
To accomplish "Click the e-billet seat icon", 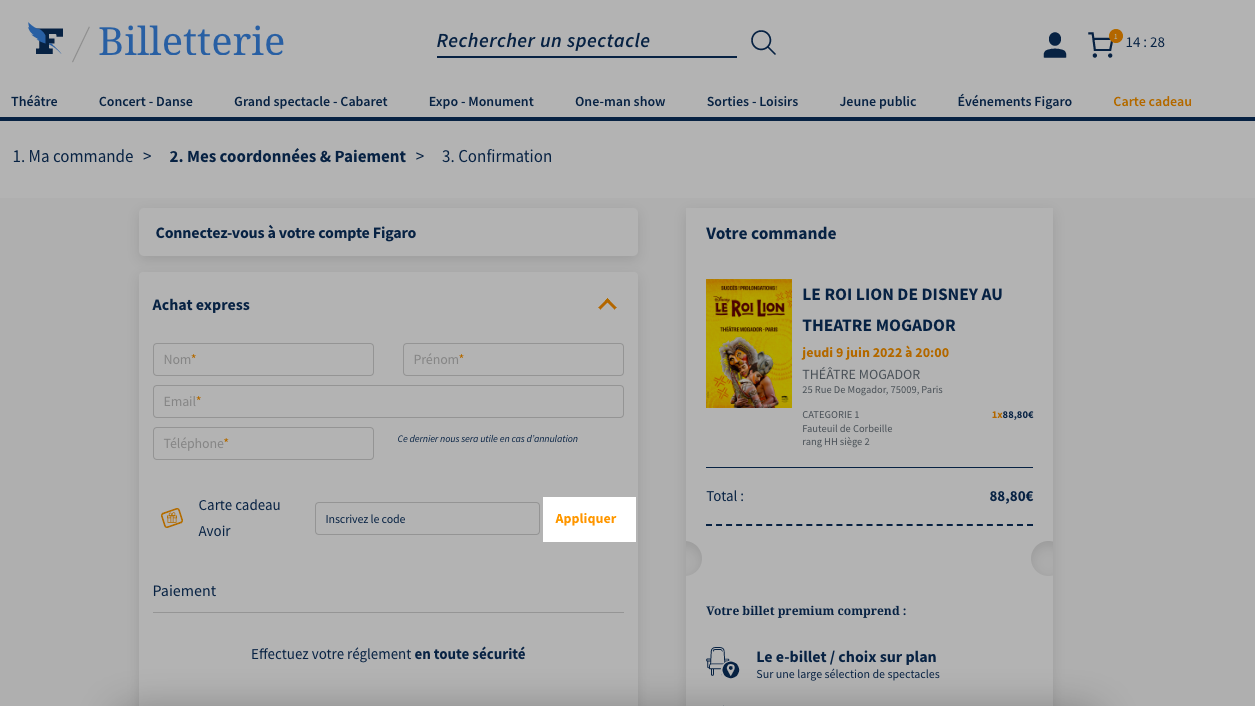I will [722, 663].
